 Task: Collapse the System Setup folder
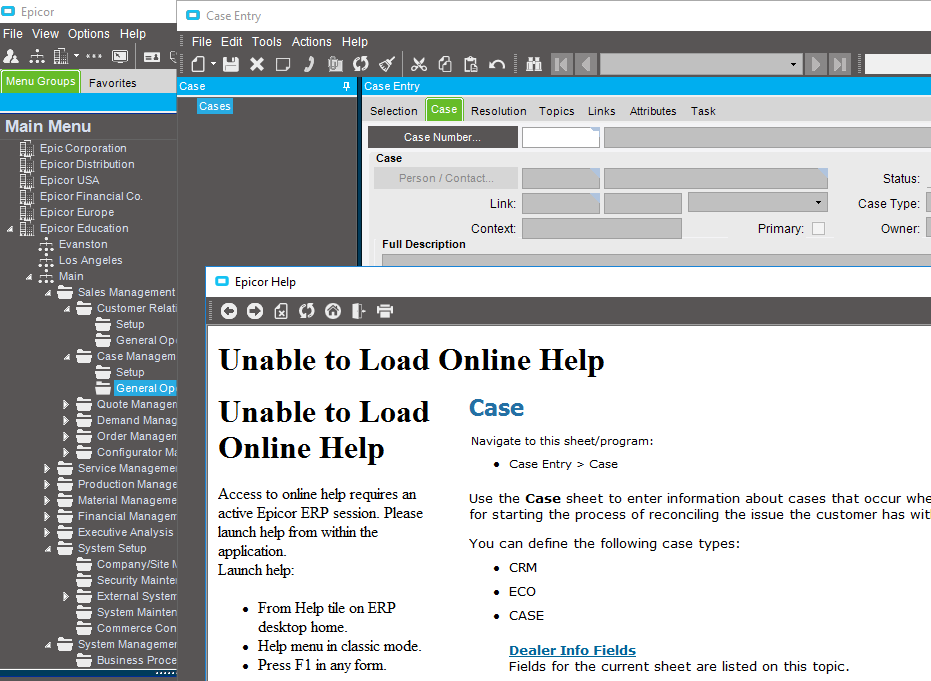coord(48,549)
